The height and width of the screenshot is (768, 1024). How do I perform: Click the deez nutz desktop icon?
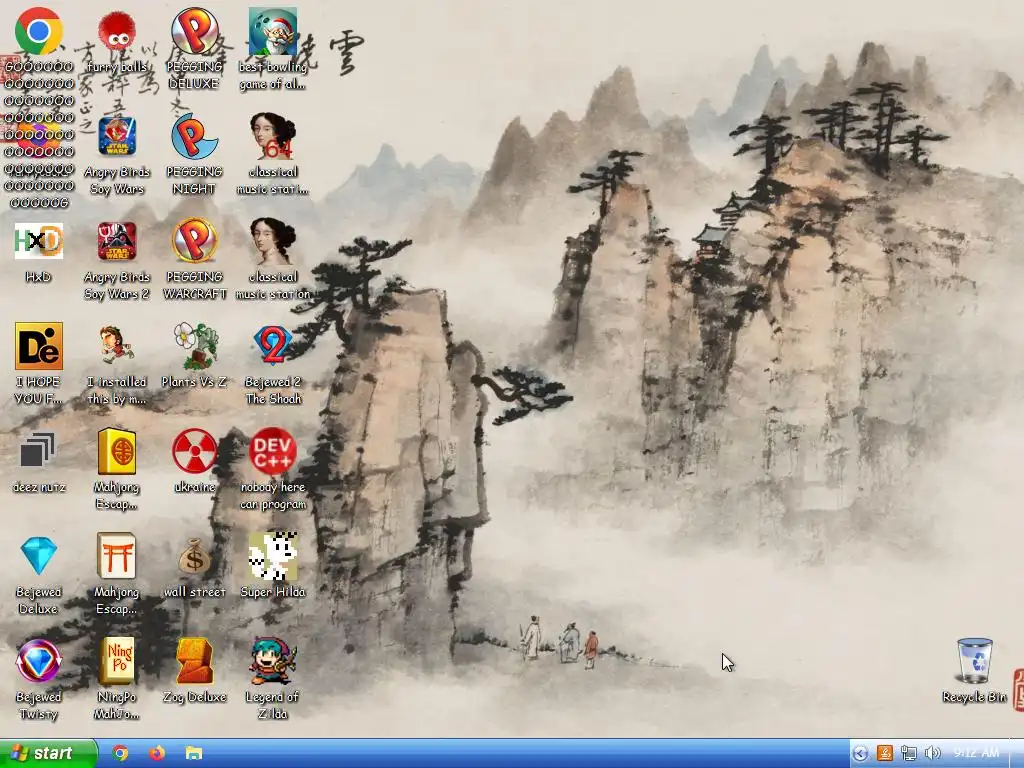39,451
